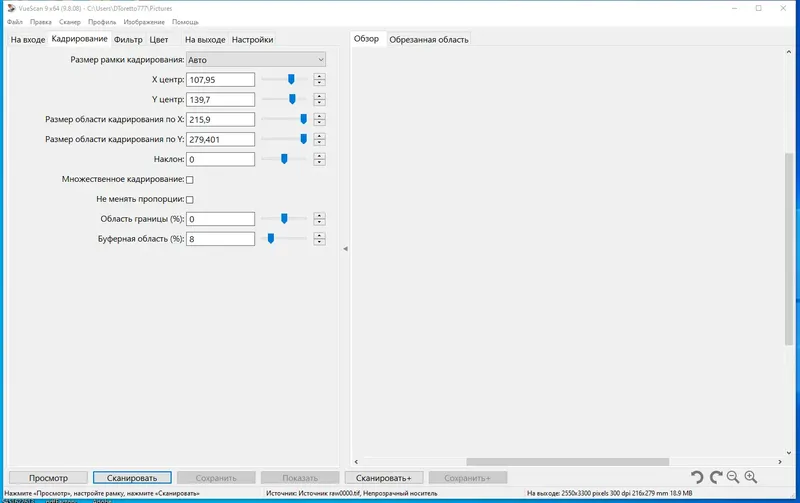The height and width of the screenshot is (503, 800).
Task: Click the crop size X spinner stepper
Action: coord(319,119)
